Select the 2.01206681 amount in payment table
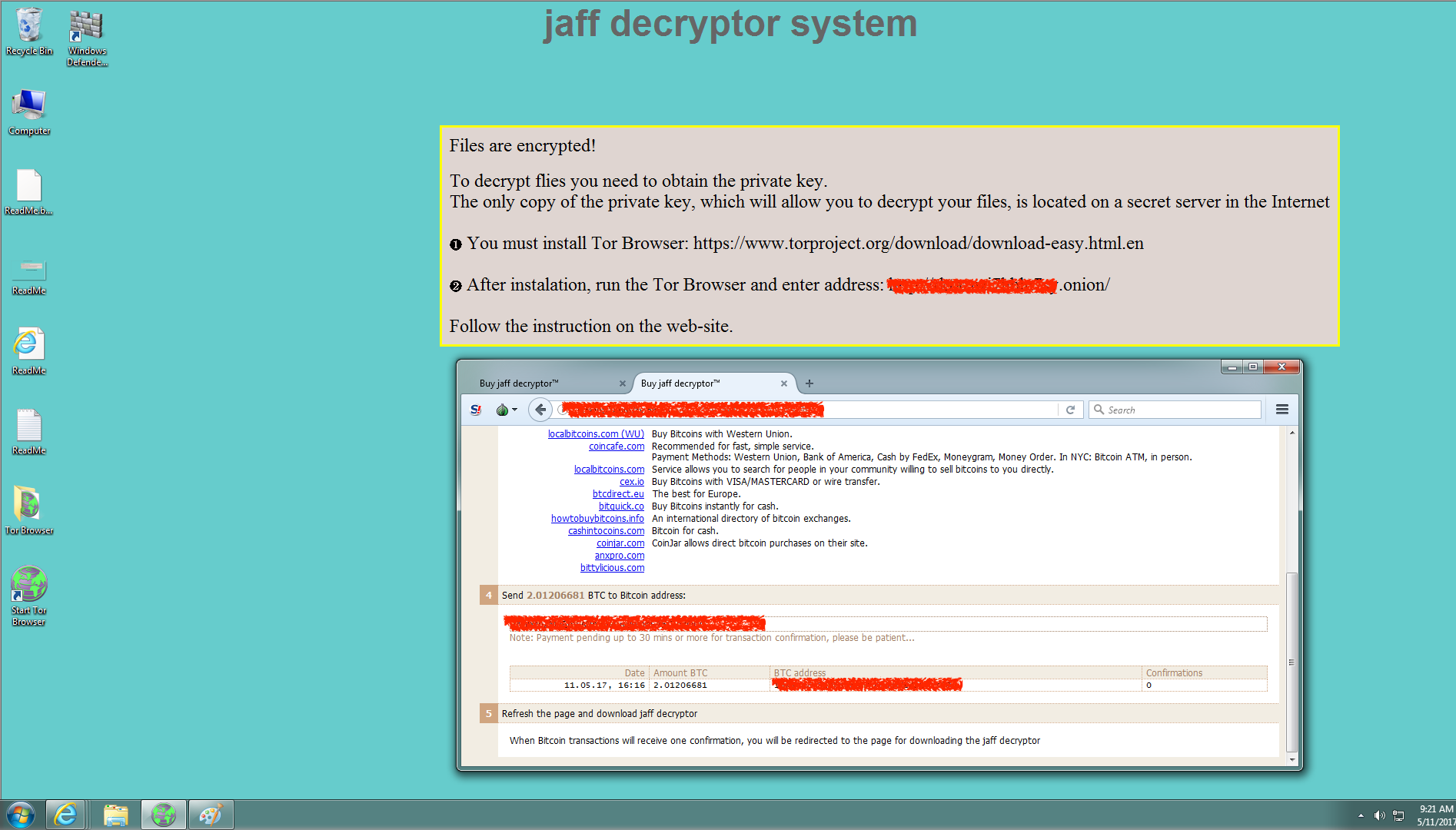 (680, 686)
